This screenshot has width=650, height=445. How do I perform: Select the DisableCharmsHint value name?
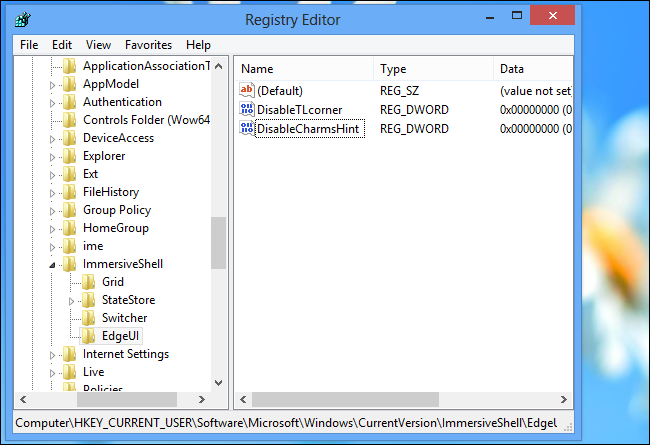click(x=308, y=129)
